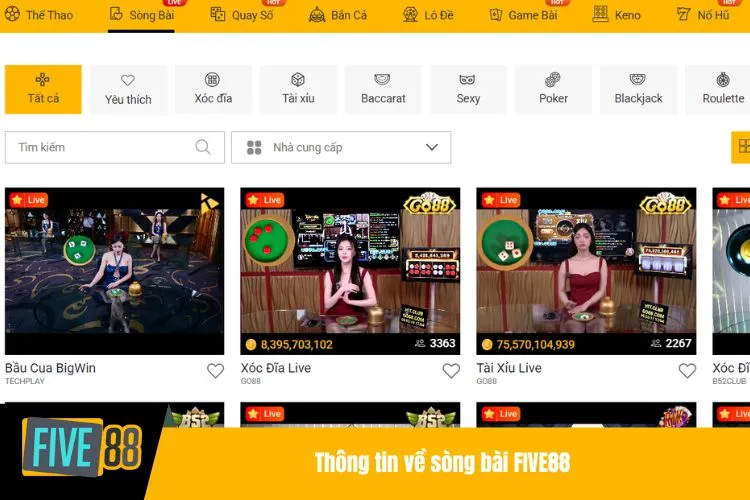
Task: Click the gold coin icon beside 8,395,703,102
Action: [251, 344]
